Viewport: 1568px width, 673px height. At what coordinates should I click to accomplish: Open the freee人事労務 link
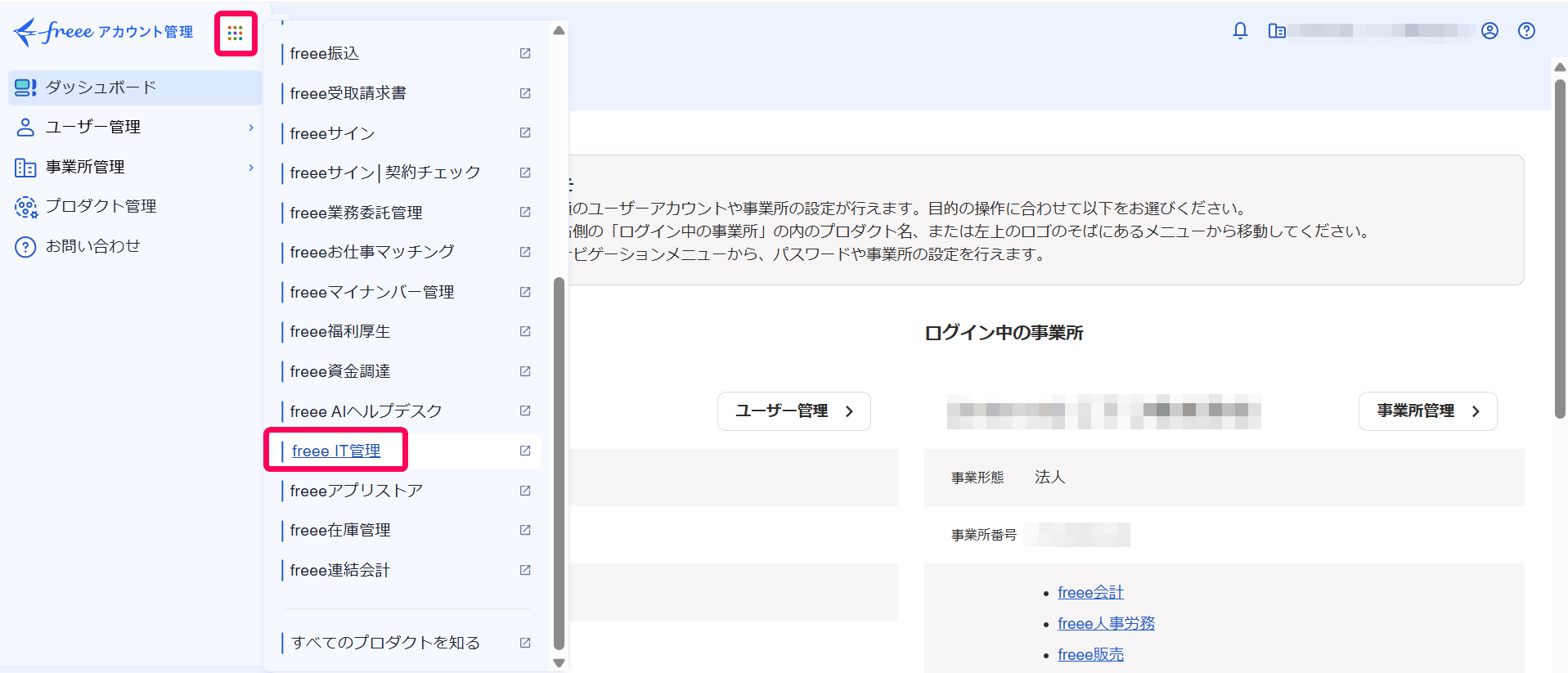click(x=1106, y=623)
